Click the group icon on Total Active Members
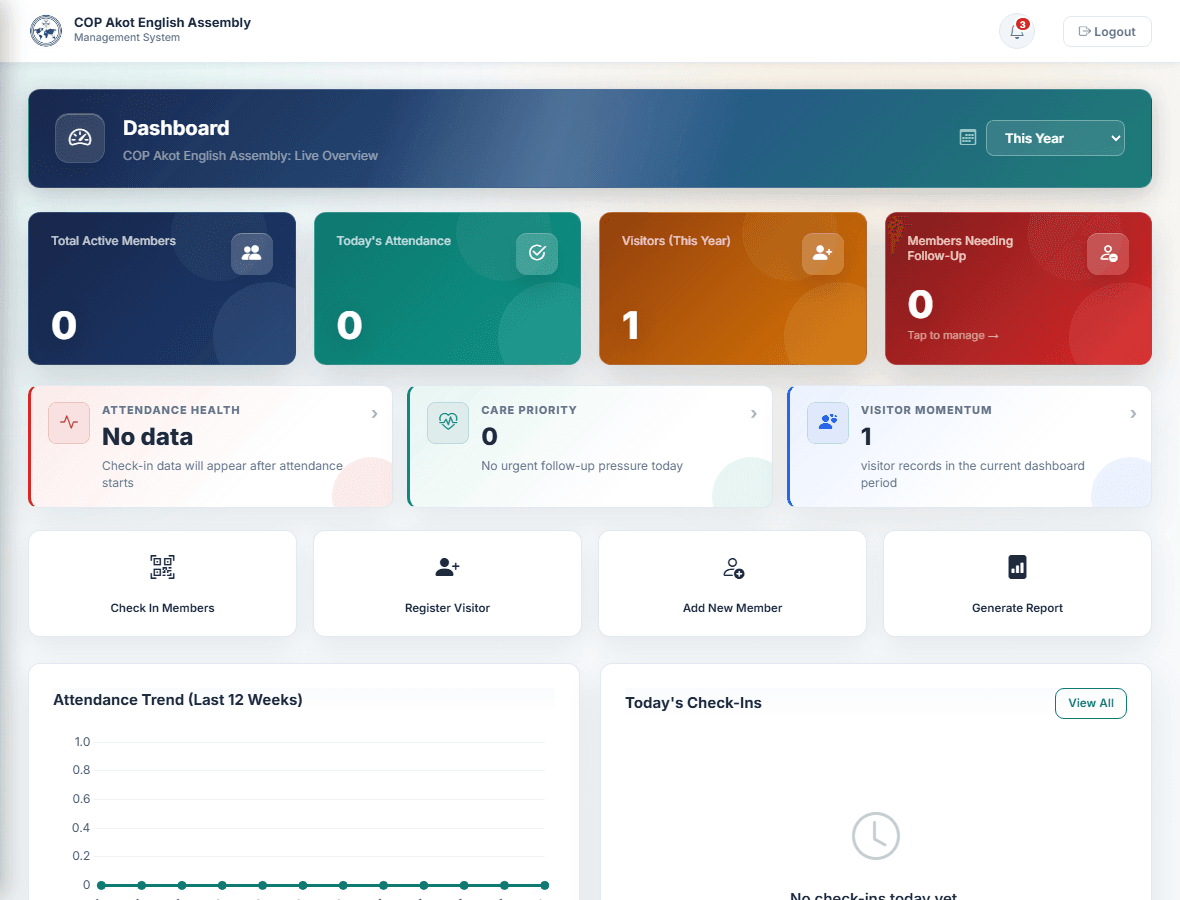The width and height of the screenshot is (1180, 900). [x=251, y=254]
